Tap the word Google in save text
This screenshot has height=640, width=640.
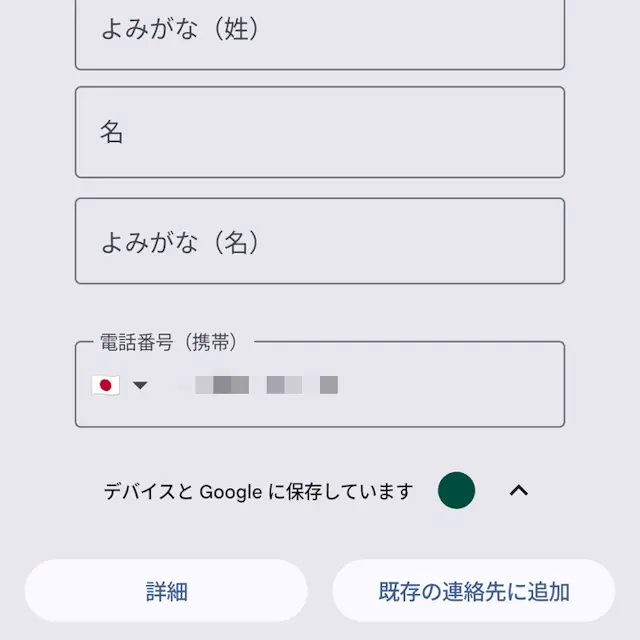231,492
